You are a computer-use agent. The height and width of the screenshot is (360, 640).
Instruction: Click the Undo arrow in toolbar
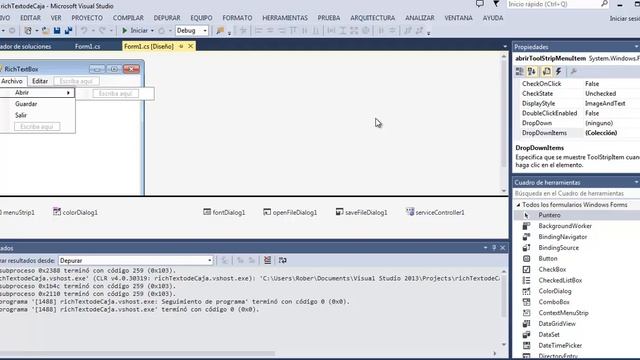(84, 31)
